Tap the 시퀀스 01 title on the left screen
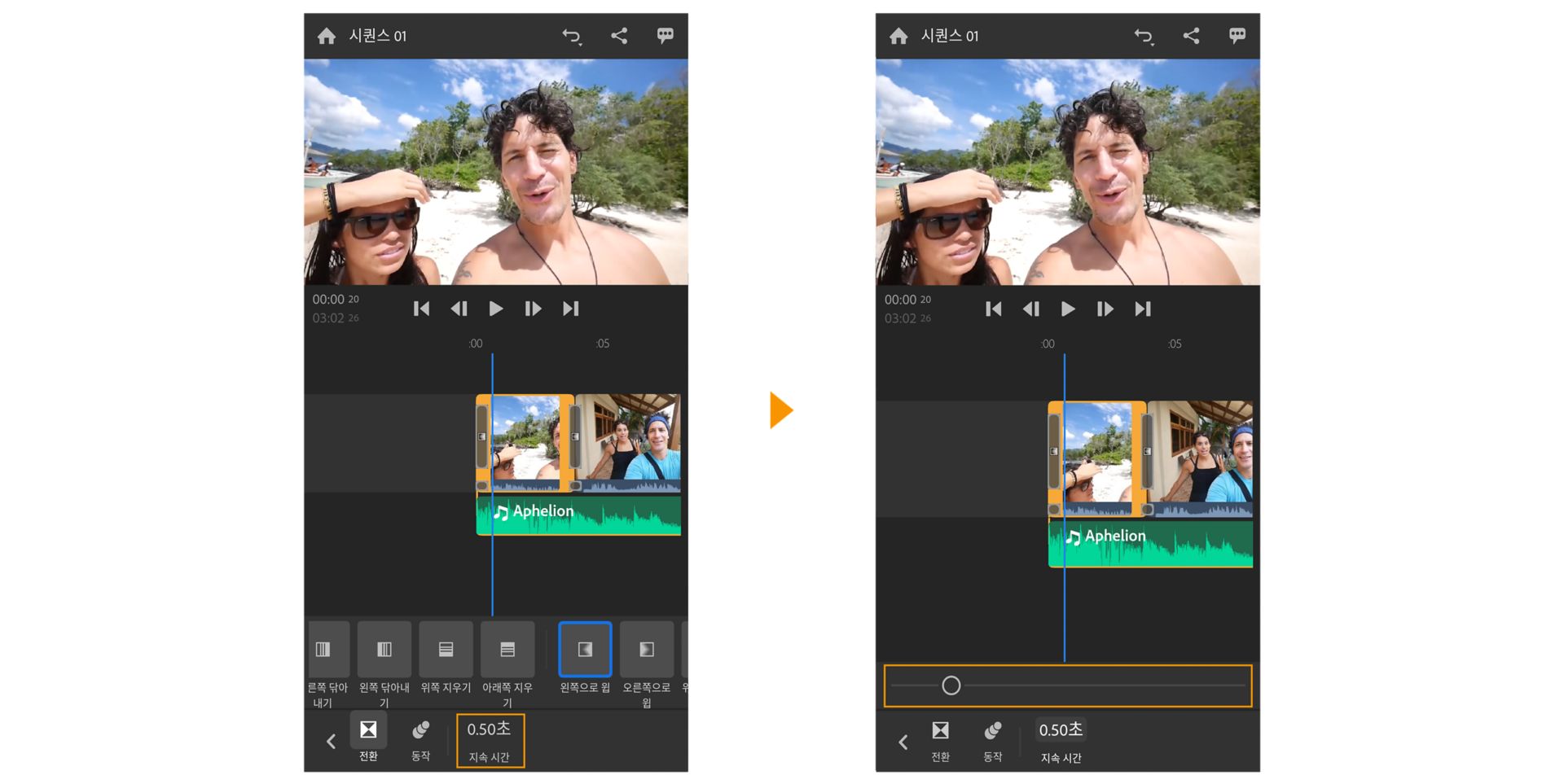 point(377,36)
